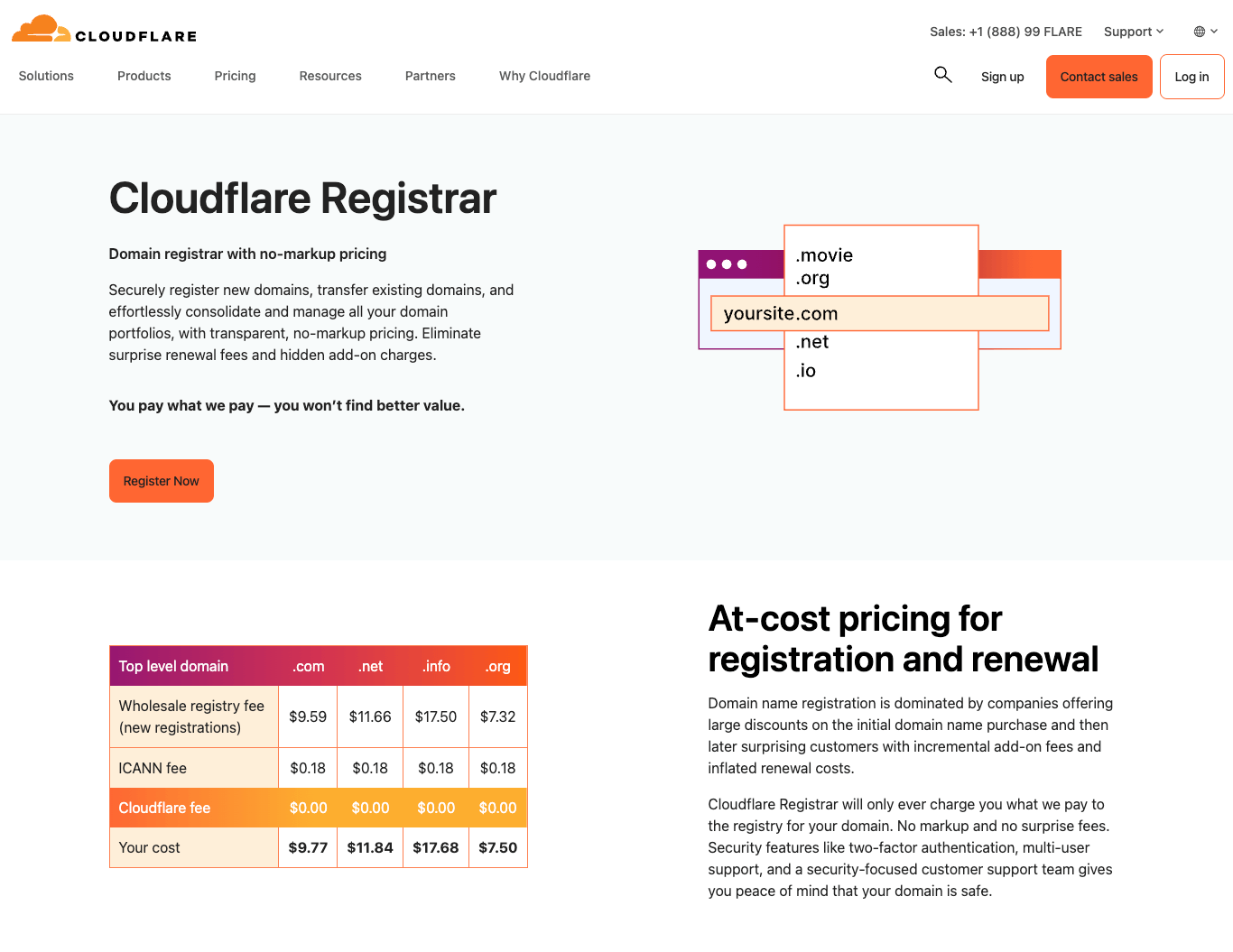Screen dimensions: 1233x952
Task: Open the Why Cloudflare menu
Action: (545, 76)
